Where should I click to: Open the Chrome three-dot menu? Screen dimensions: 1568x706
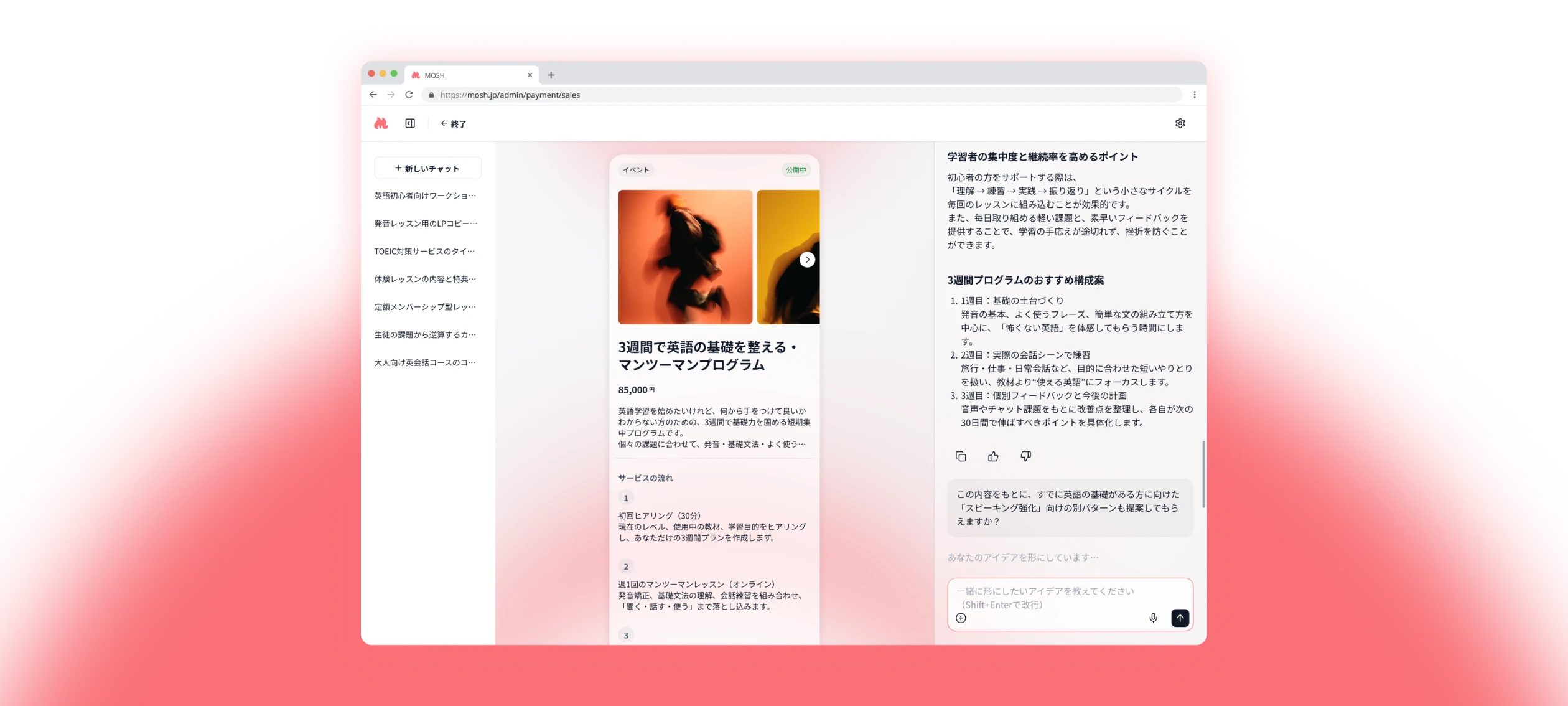pyautogui.click(x=1194, y=95)
